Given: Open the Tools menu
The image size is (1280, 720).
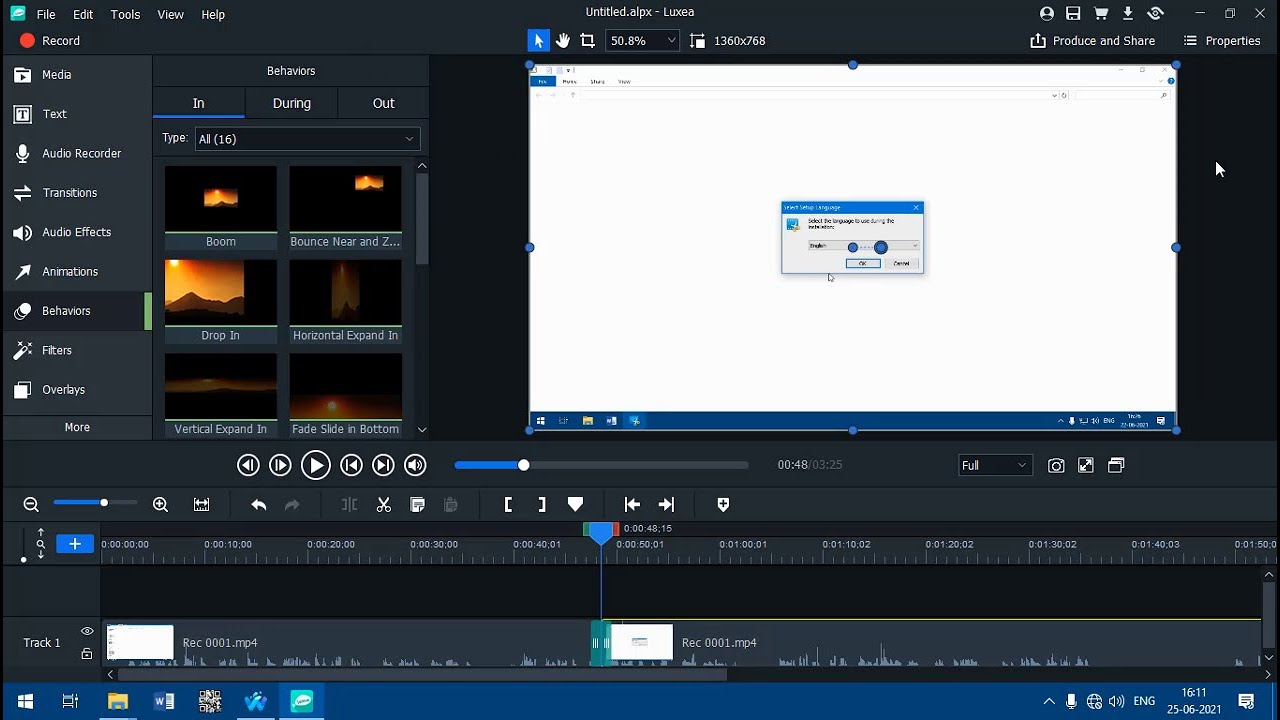Looking at the screenshot, I should tap(125, 14).
